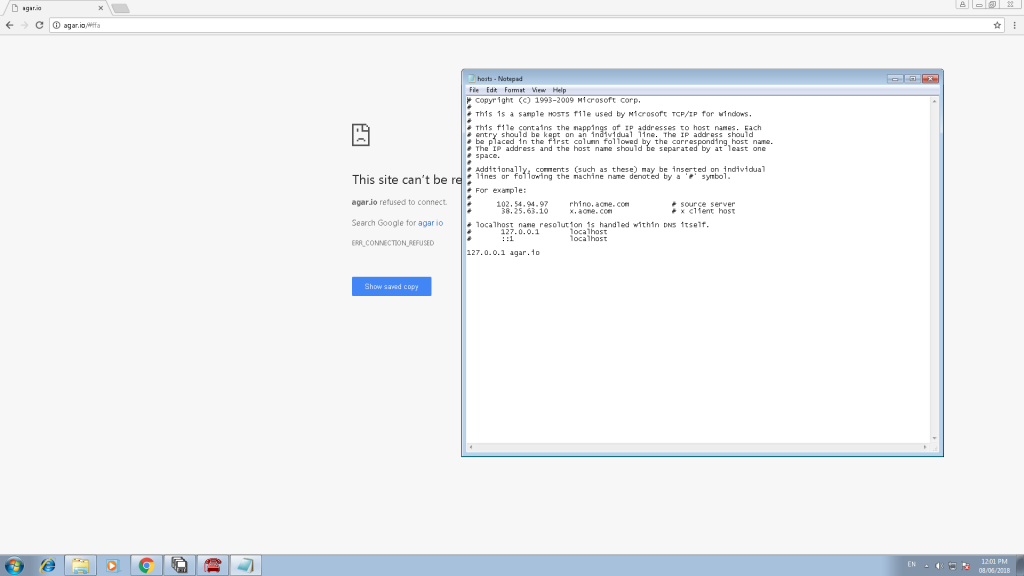The width and height of the screenshot is (1024, 576).
Task: Open the stacked monitors taskbar app
Action: (179, 566)
